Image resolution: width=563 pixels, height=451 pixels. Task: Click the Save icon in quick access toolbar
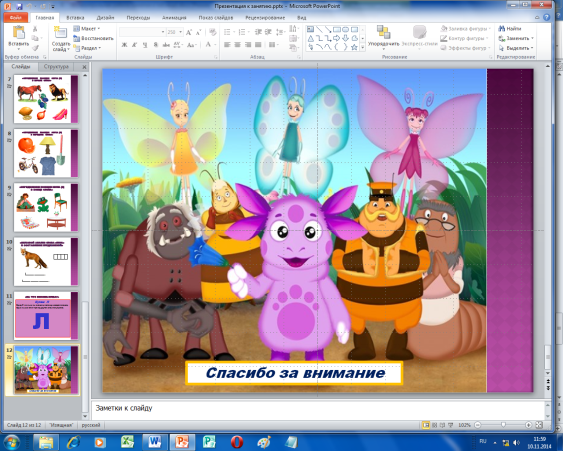[19, 6]
